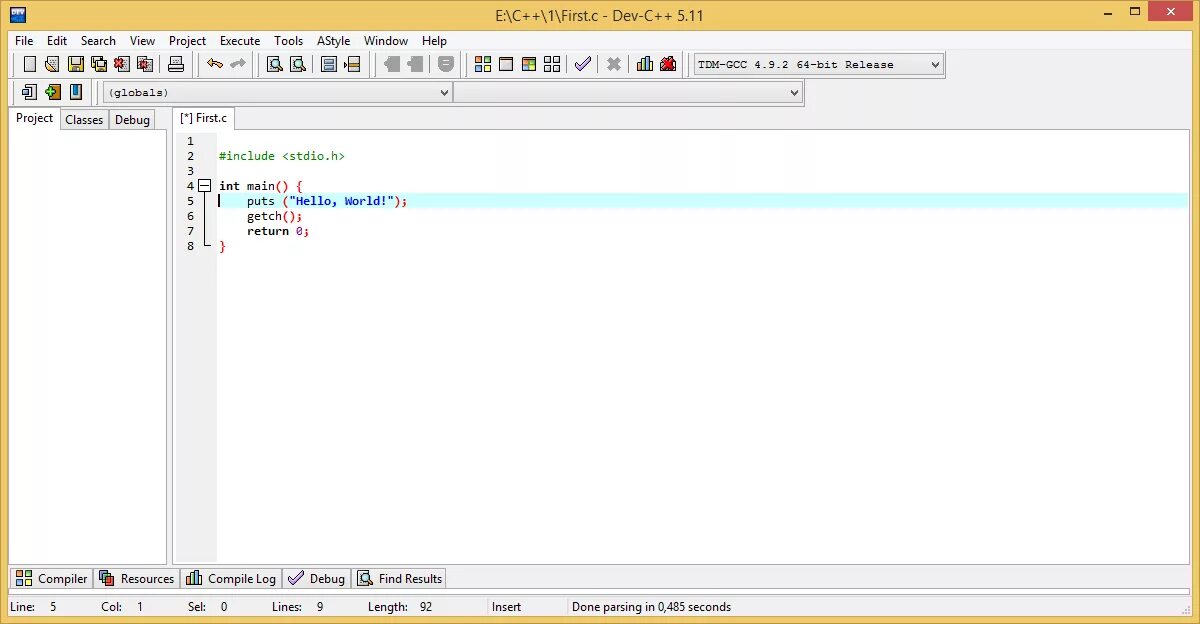Viewport: 1200px width, 624px height.
Task: Run the program with window icon
Action: 506,64
